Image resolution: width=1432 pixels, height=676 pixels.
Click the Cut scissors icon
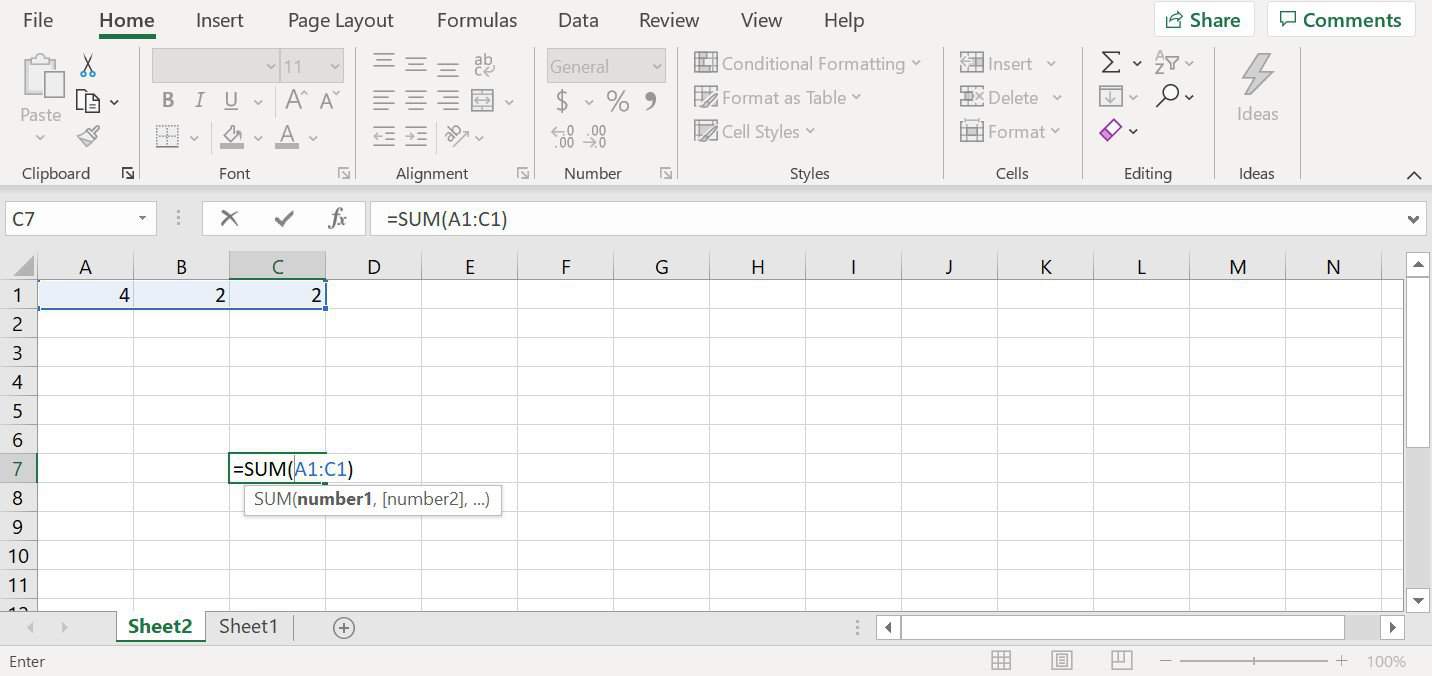[x=87, y=66]
